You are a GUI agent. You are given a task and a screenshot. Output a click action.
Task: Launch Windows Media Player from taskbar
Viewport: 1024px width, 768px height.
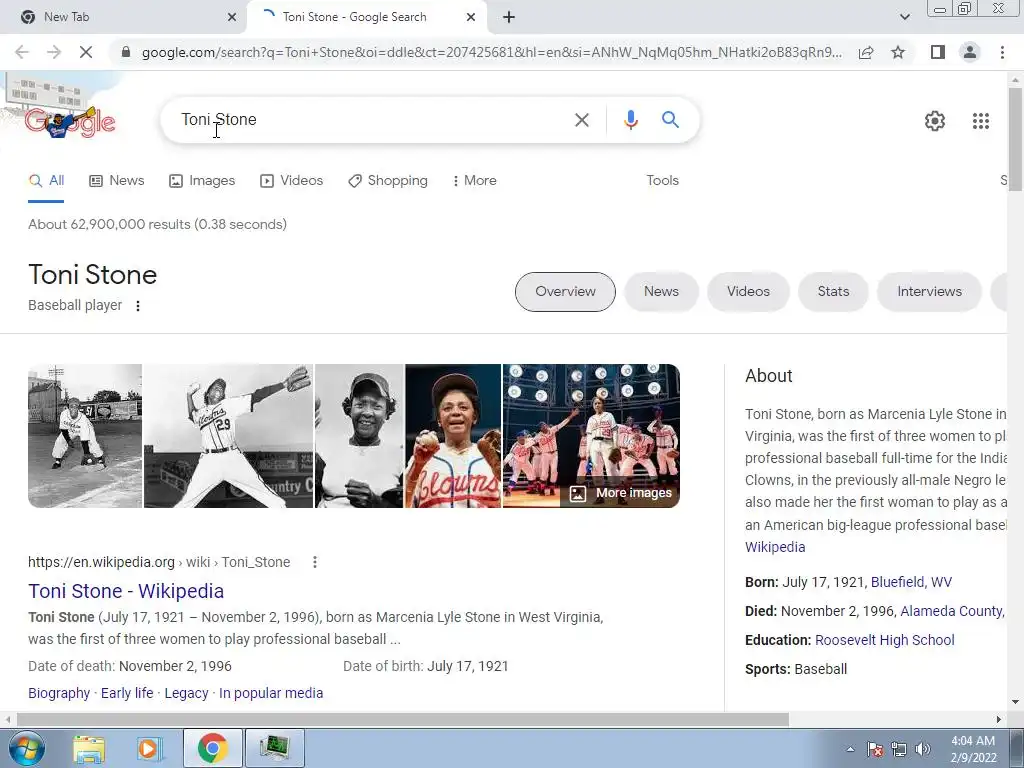pyautogui.click(x=149, y=748)
